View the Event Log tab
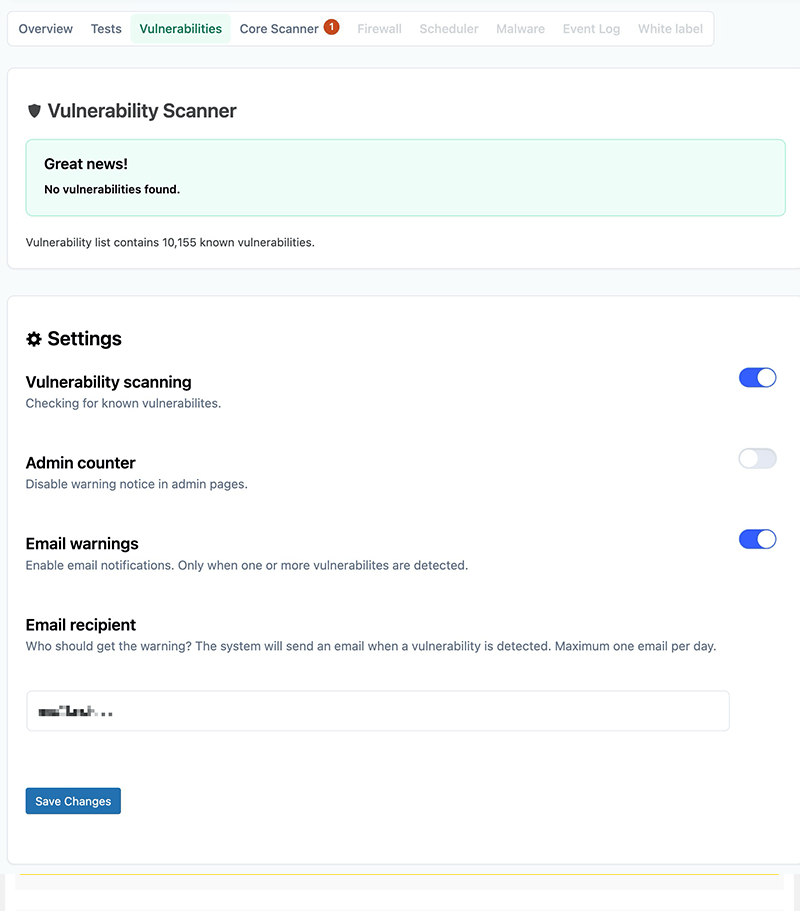 (592, 29)
